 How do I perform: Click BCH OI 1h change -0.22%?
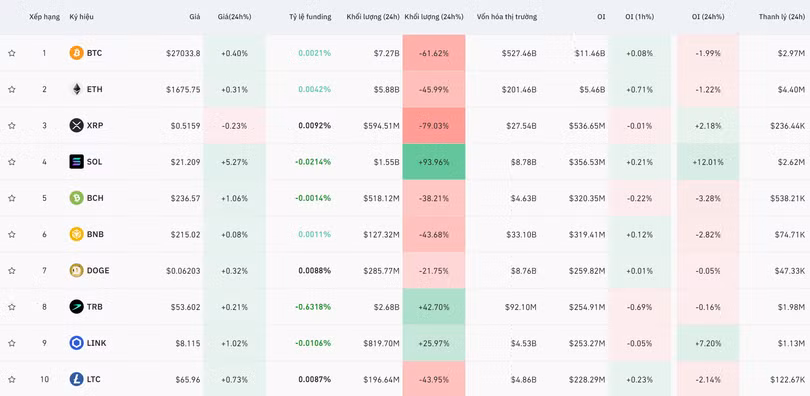click(639, 198)
